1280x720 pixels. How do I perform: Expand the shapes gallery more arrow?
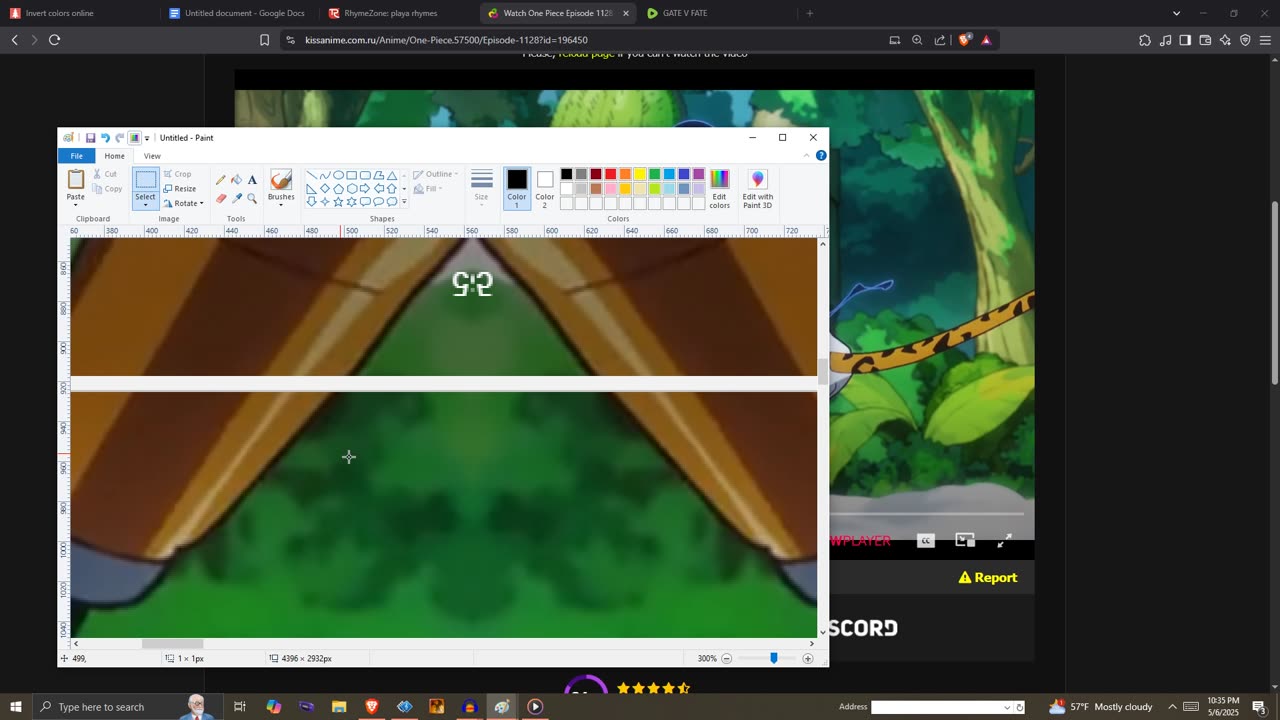tap(404, 202)
